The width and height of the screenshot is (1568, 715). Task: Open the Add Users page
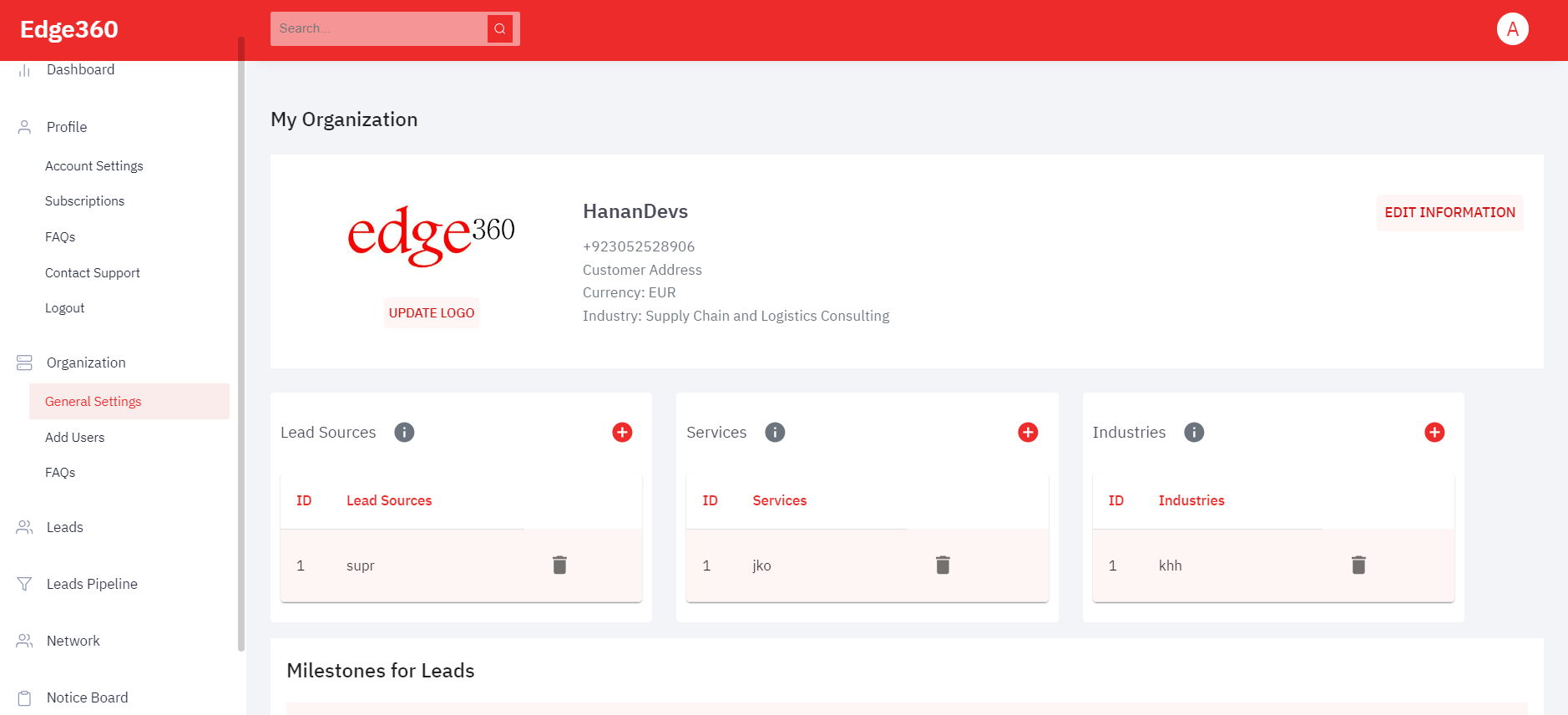(x=75, y=438)
